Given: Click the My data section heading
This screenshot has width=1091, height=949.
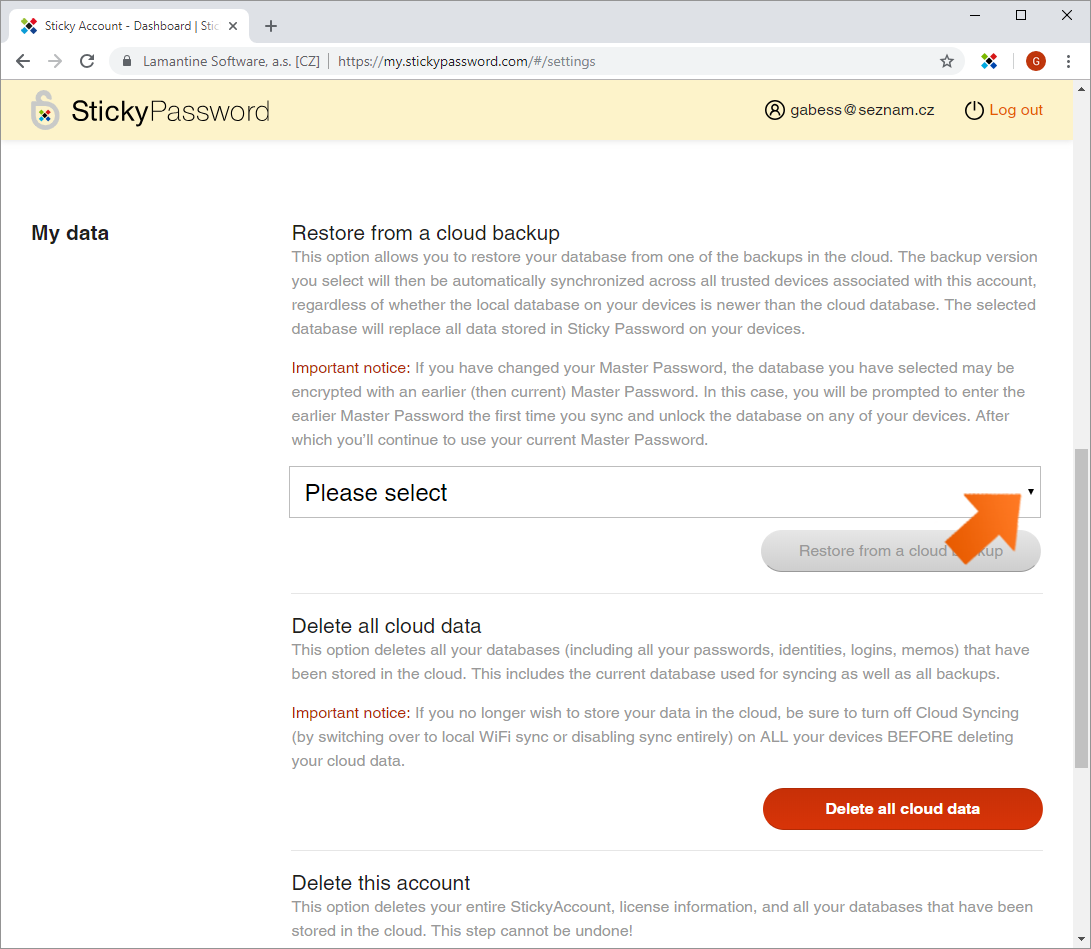Looking at the screenshot, I should click(70, 233).
